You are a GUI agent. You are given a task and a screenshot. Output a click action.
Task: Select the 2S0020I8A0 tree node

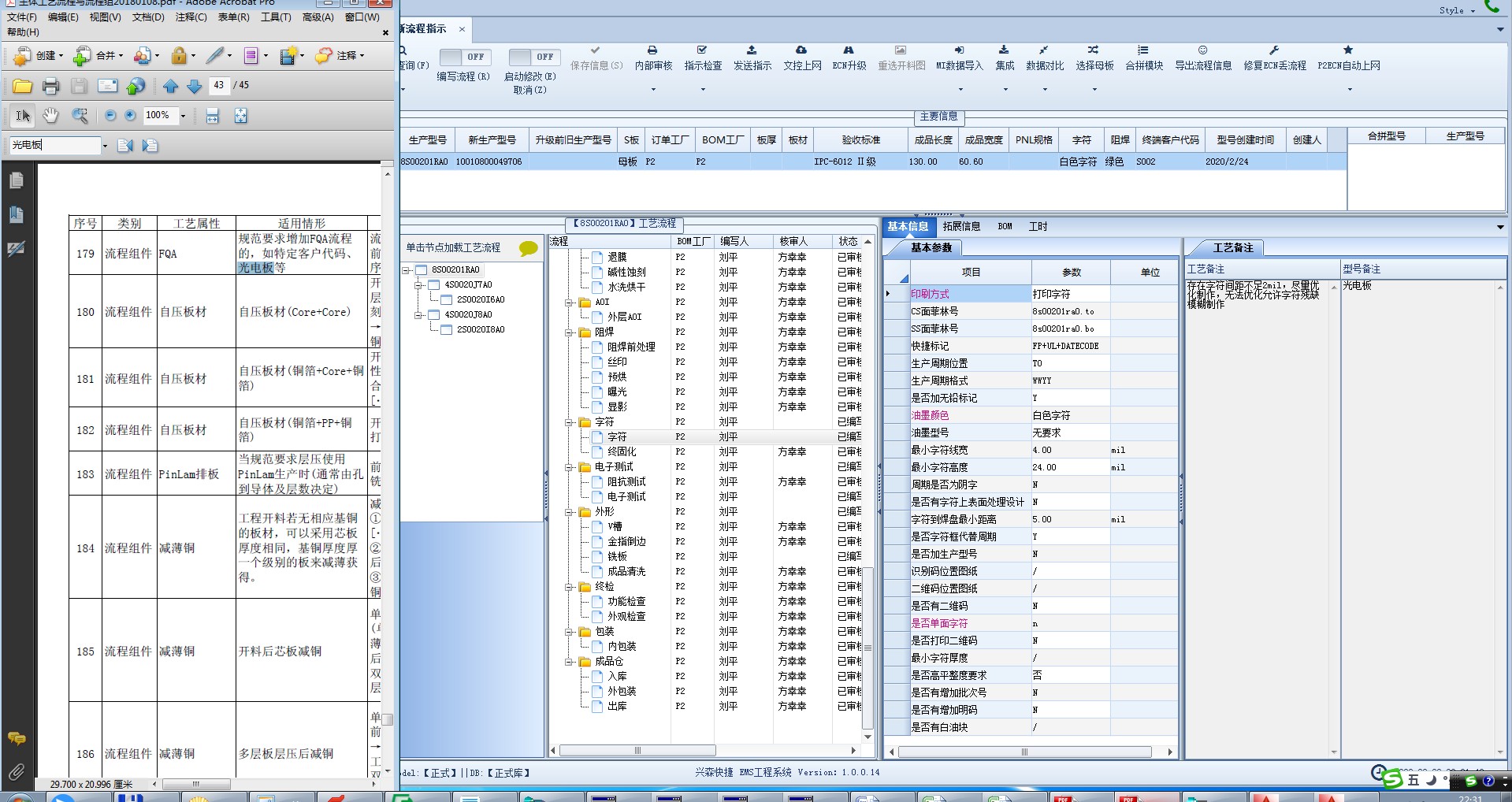pos(481,330)
